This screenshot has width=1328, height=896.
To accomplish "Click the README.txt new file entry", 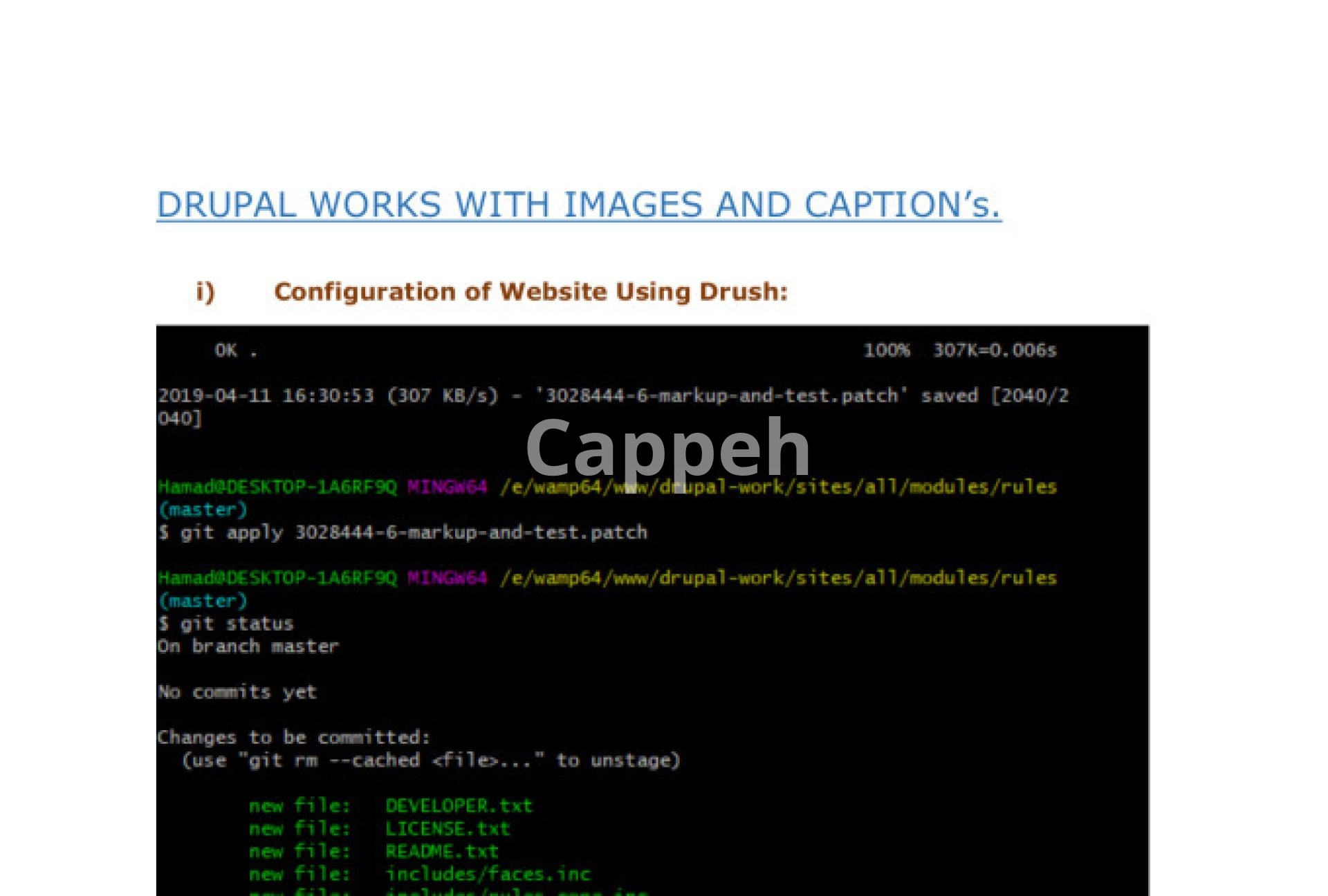I will click(x=441, y=852).
